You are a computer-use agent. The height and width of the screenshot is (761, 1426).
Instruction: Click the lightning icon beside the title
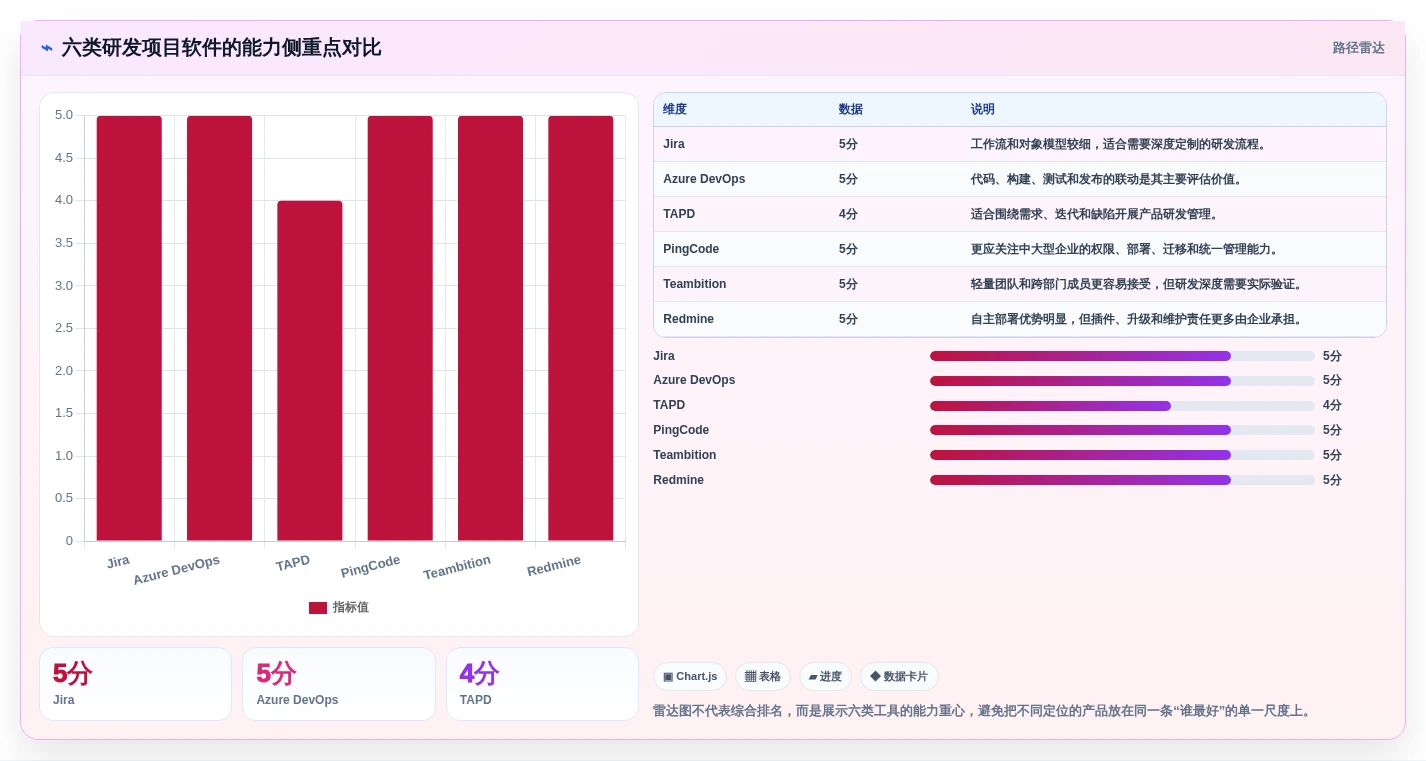pyautogui.click(x=47, y=48)
